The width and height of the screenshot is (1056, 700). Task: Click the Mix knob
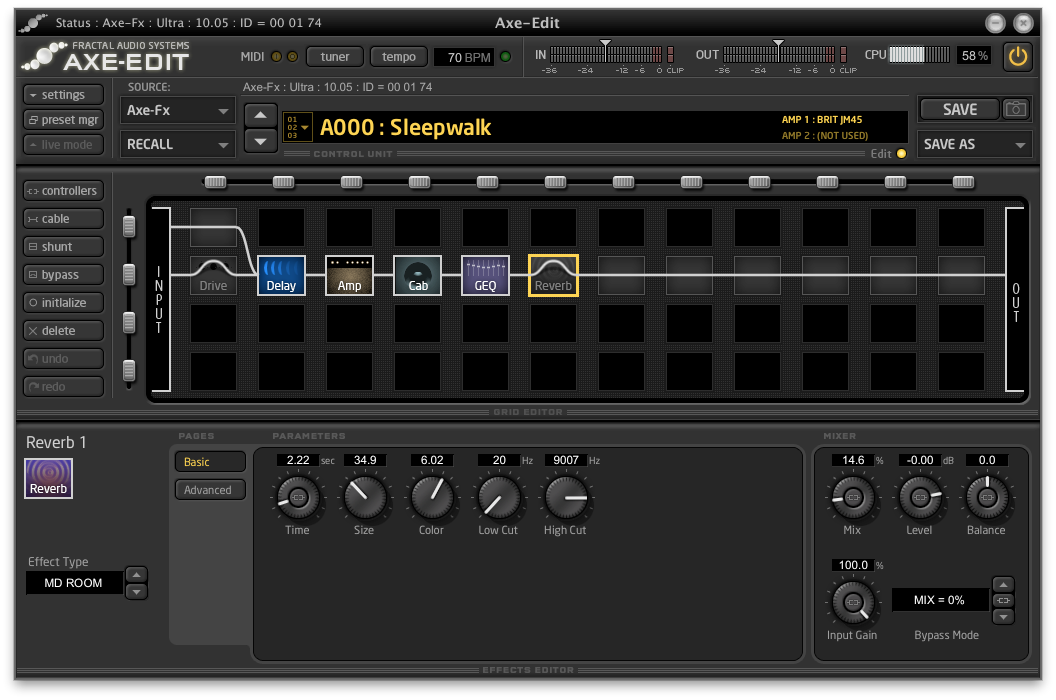pyautogui.click(x=853, y=498)
